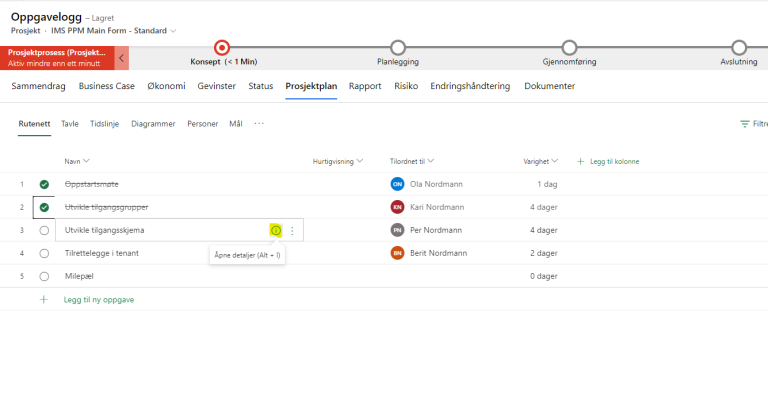
Task: Select the Planlegging stage circle
Action: pyautogui.click(x=398, y=48)
